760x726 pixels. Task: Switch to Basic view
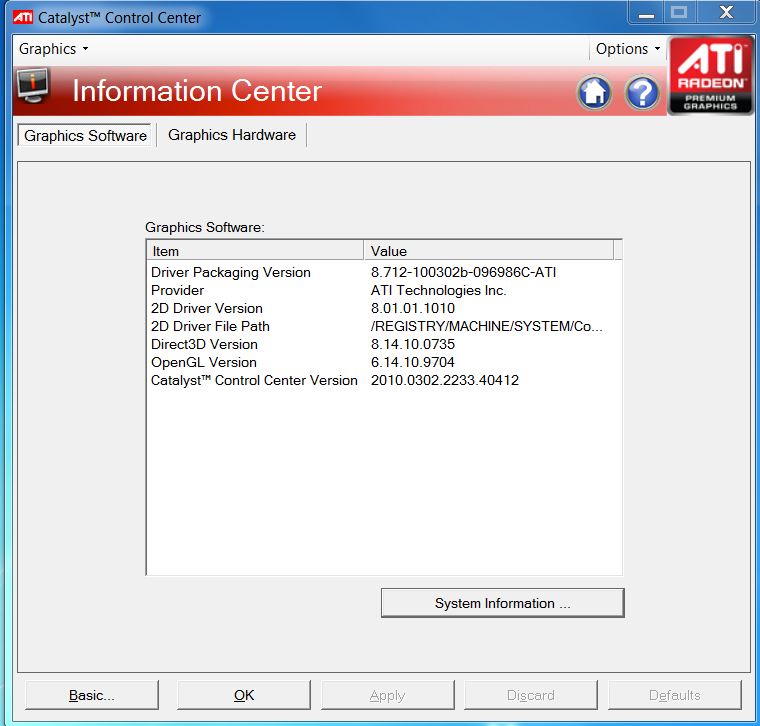point(92,695)
